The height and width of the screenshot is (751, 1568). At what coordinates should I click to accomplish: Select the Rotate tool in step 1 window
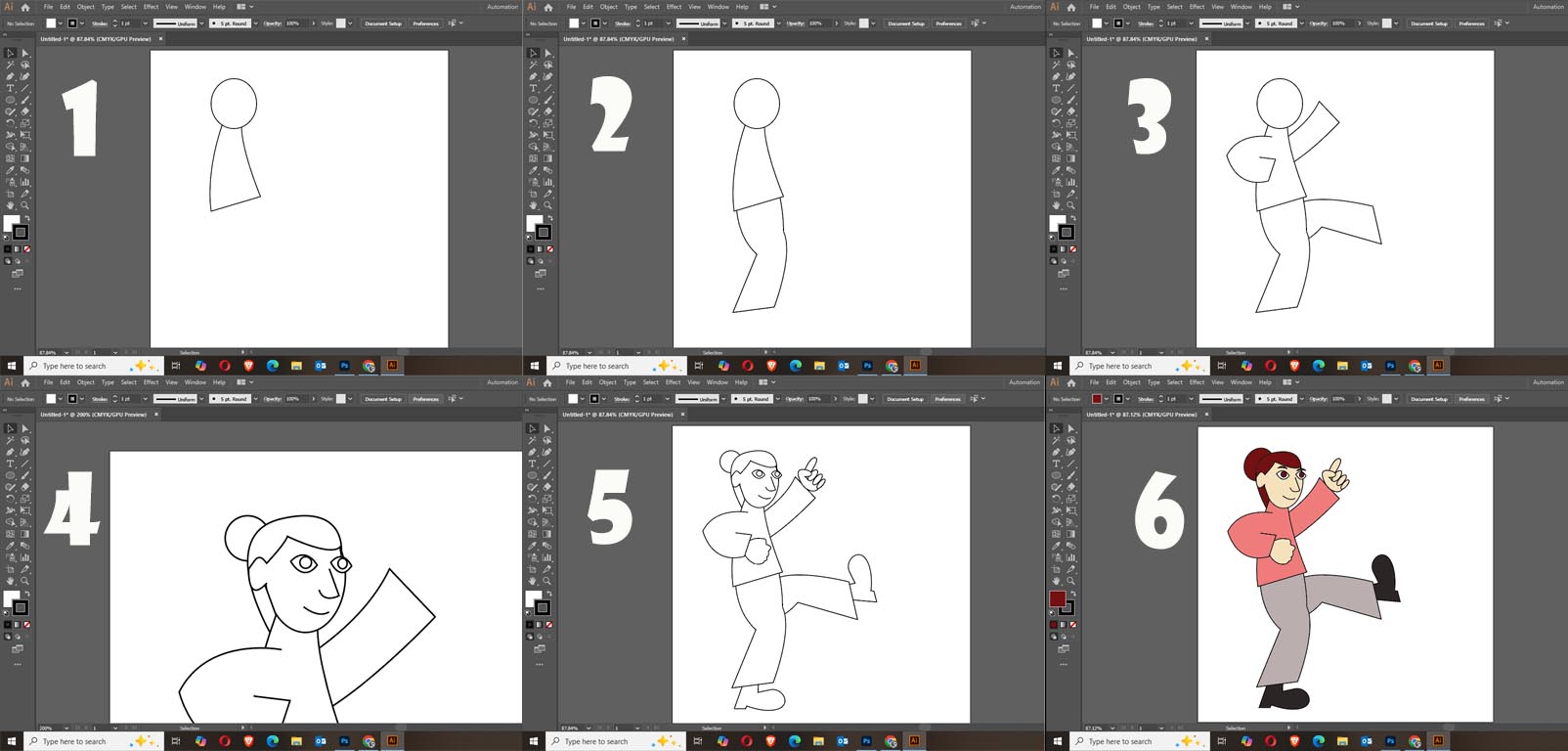(11, 123)
